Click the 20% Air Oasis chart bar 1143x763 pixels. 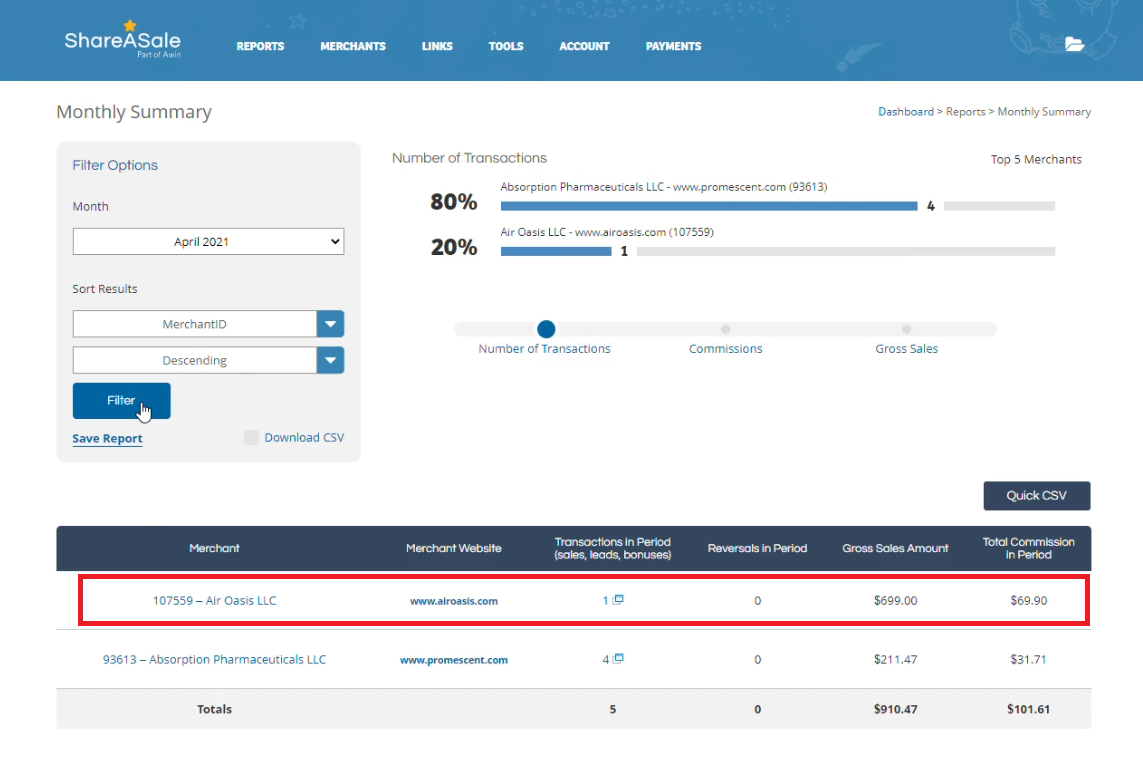tap(556, 251)
